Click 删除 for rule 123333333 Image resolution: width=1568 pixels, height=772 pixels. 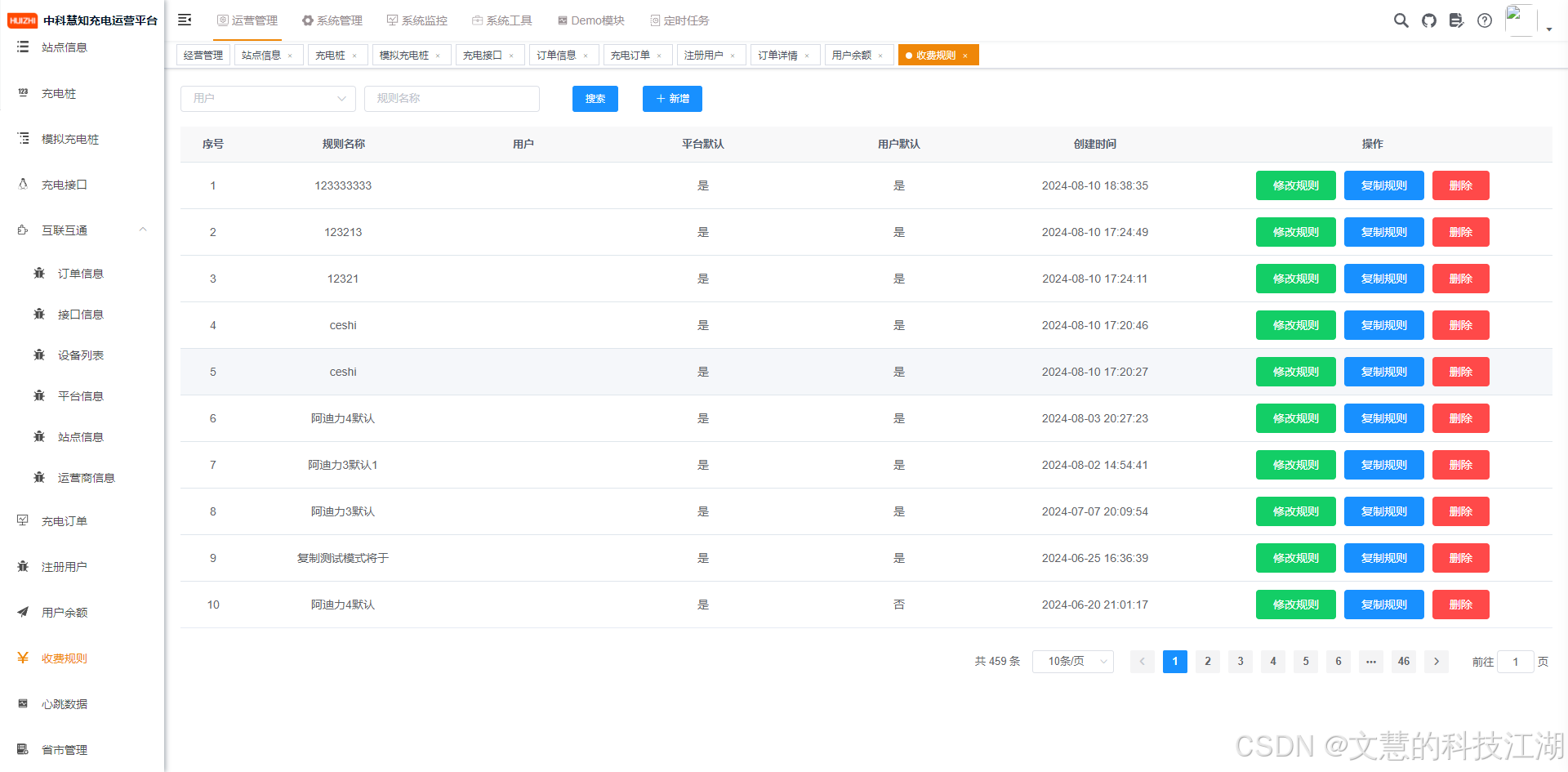pyautogui.click(x=1460, y=185)
